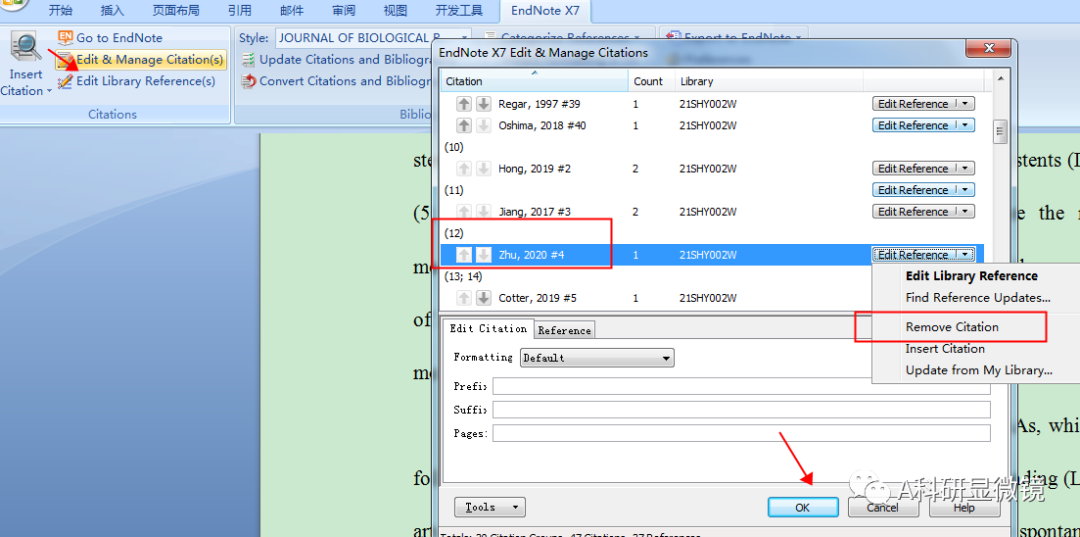Open Go to EndNote

click(x=110, y=38)
